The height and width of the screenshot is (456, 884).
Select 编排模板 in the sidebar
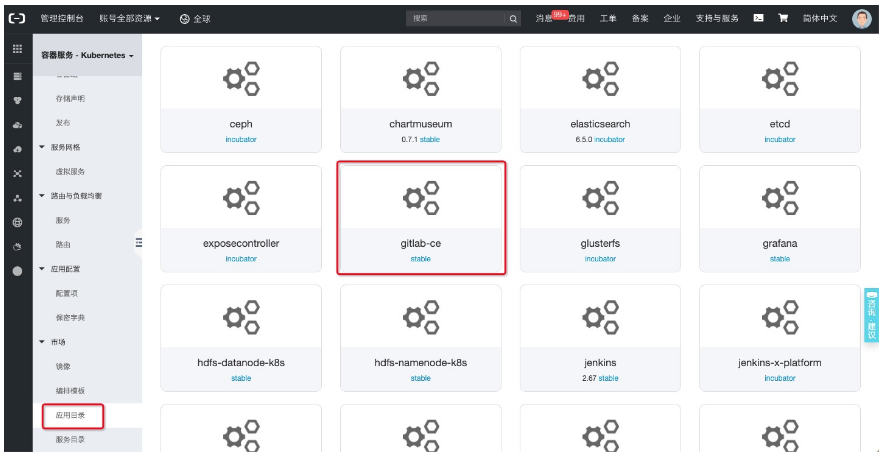tap(70, 391)
